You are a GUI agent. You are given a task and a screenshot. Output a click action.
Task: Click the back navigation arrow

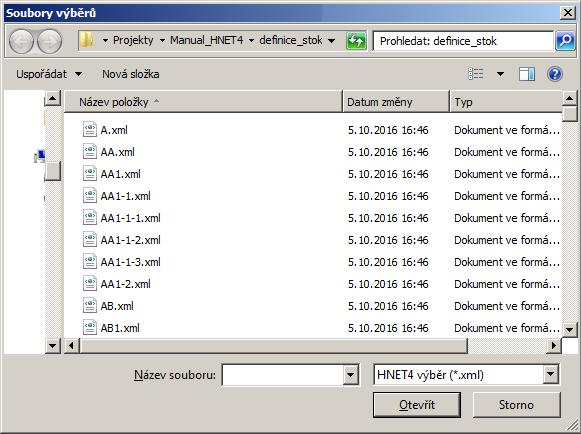tap(21, 41)
